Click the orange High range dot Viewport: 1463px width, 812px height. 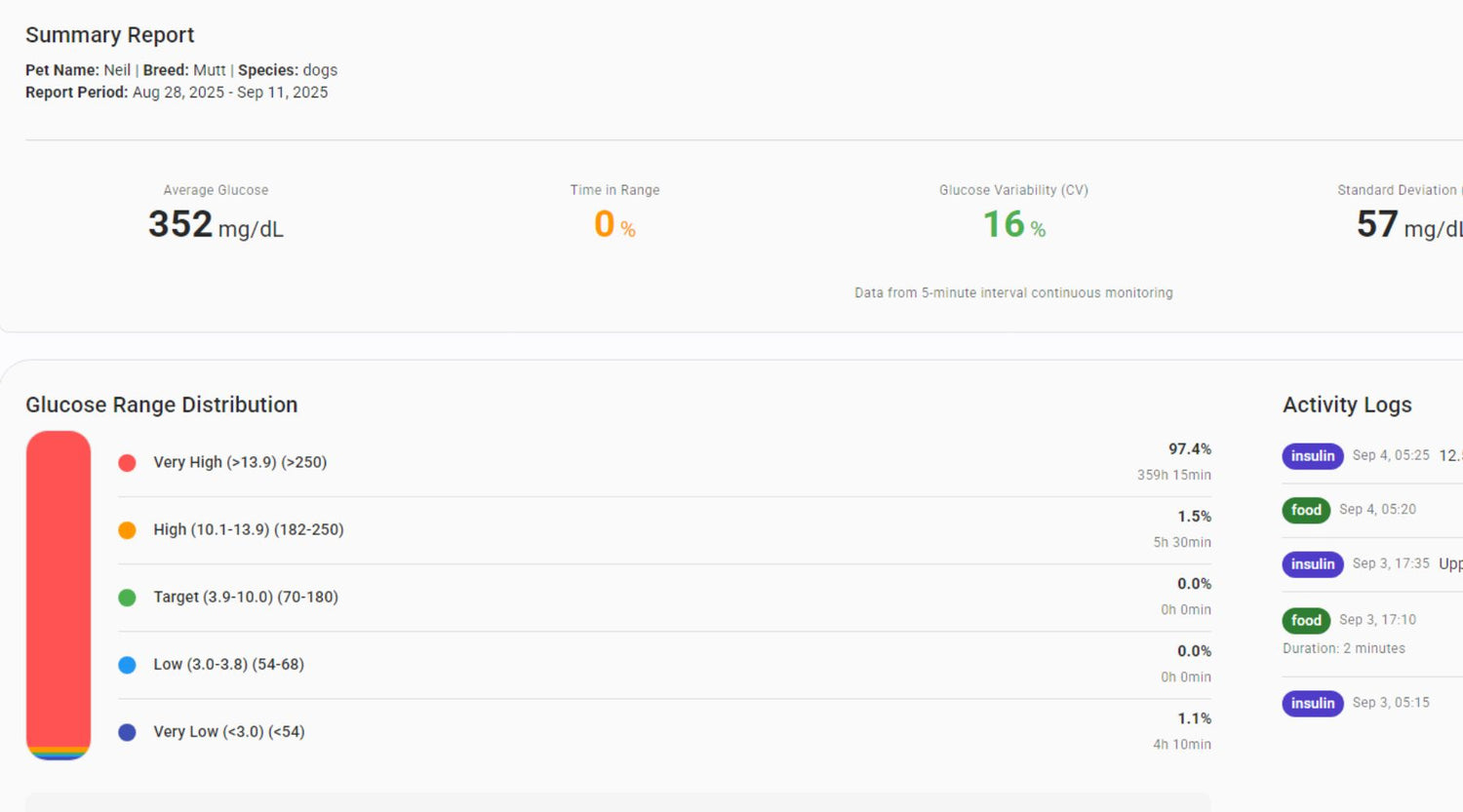[127, 530]
